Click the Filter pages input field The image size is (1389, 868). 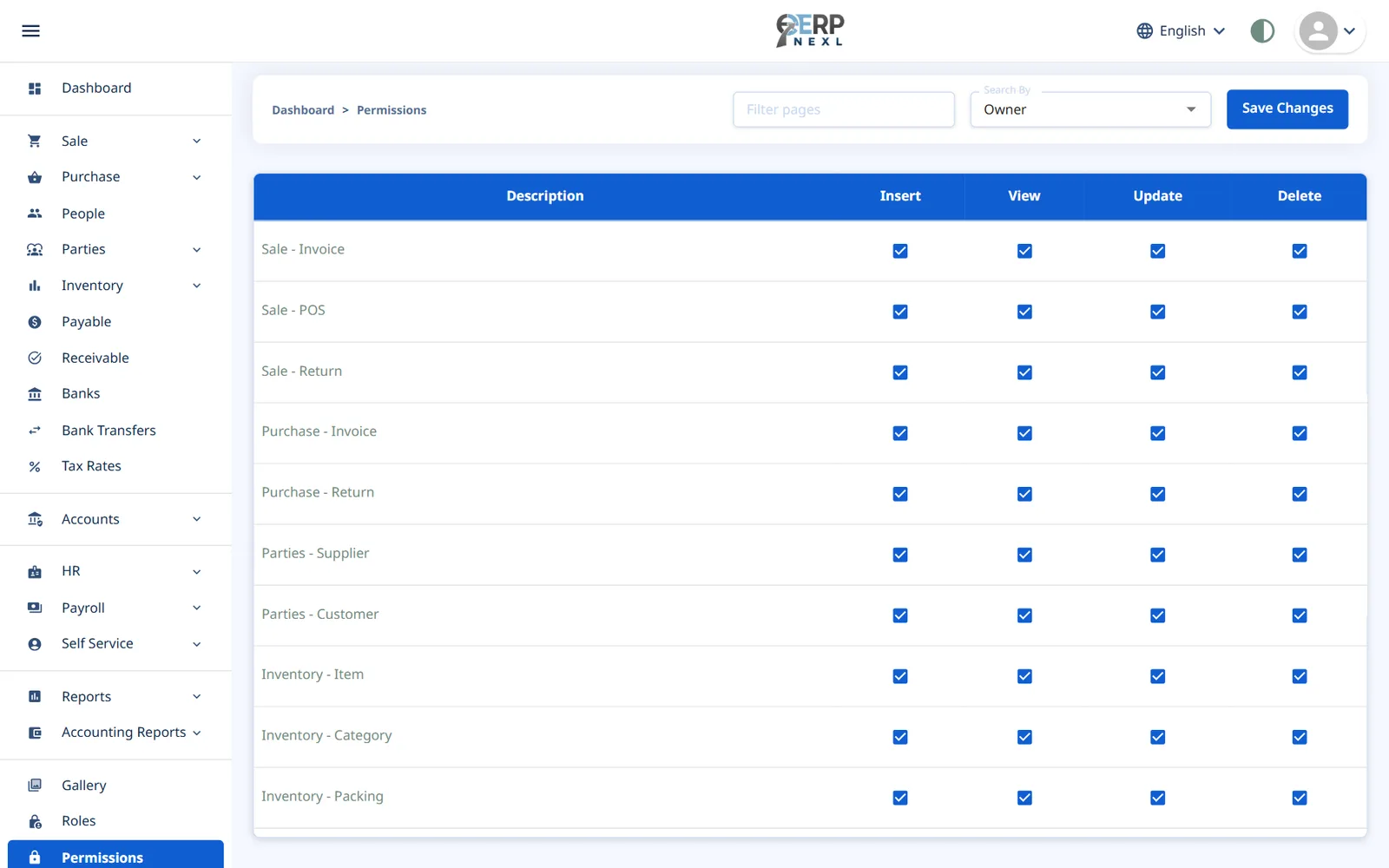click(844, 109)
